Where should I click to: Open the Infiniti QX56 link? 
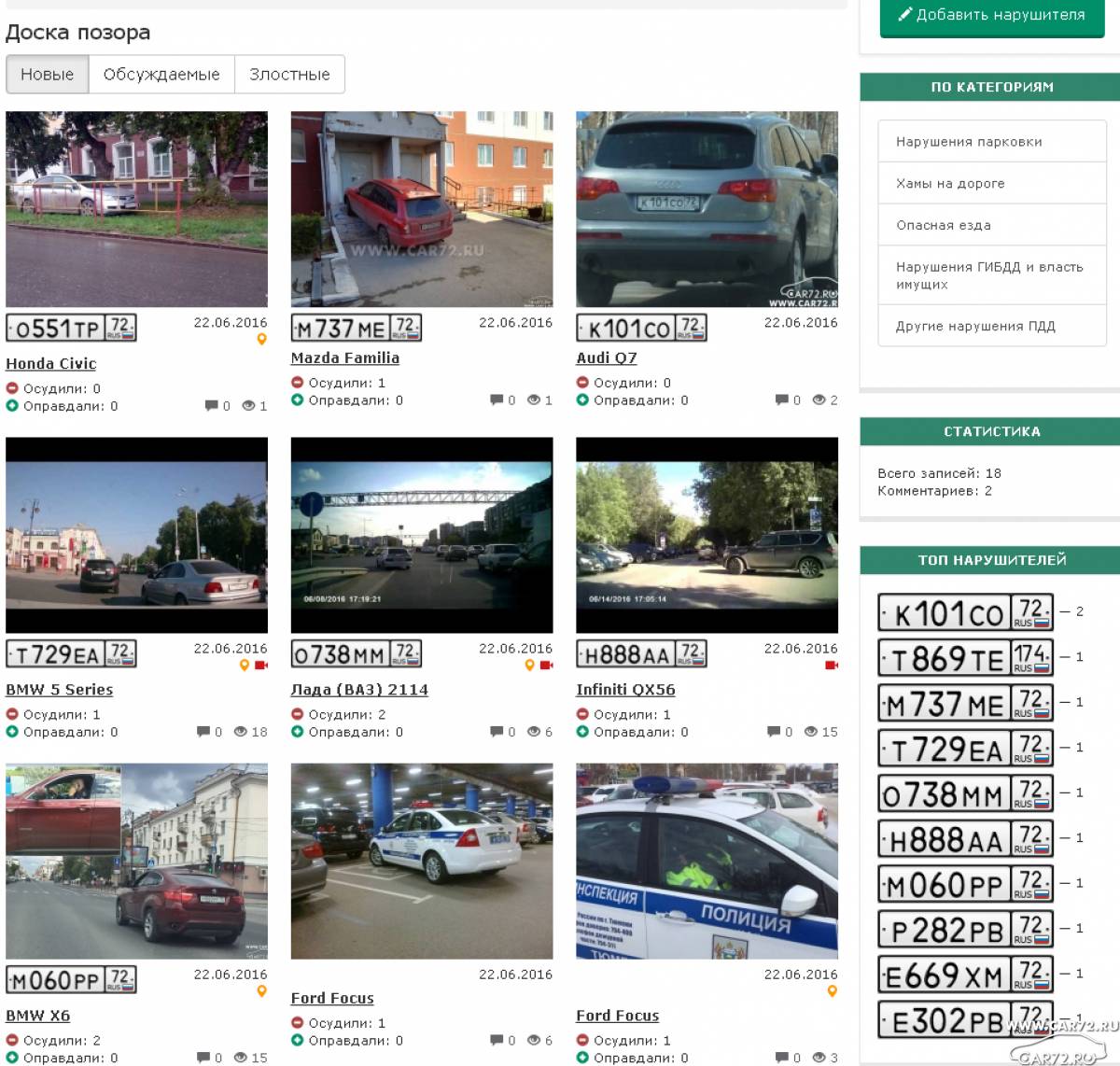coord(625,690)
